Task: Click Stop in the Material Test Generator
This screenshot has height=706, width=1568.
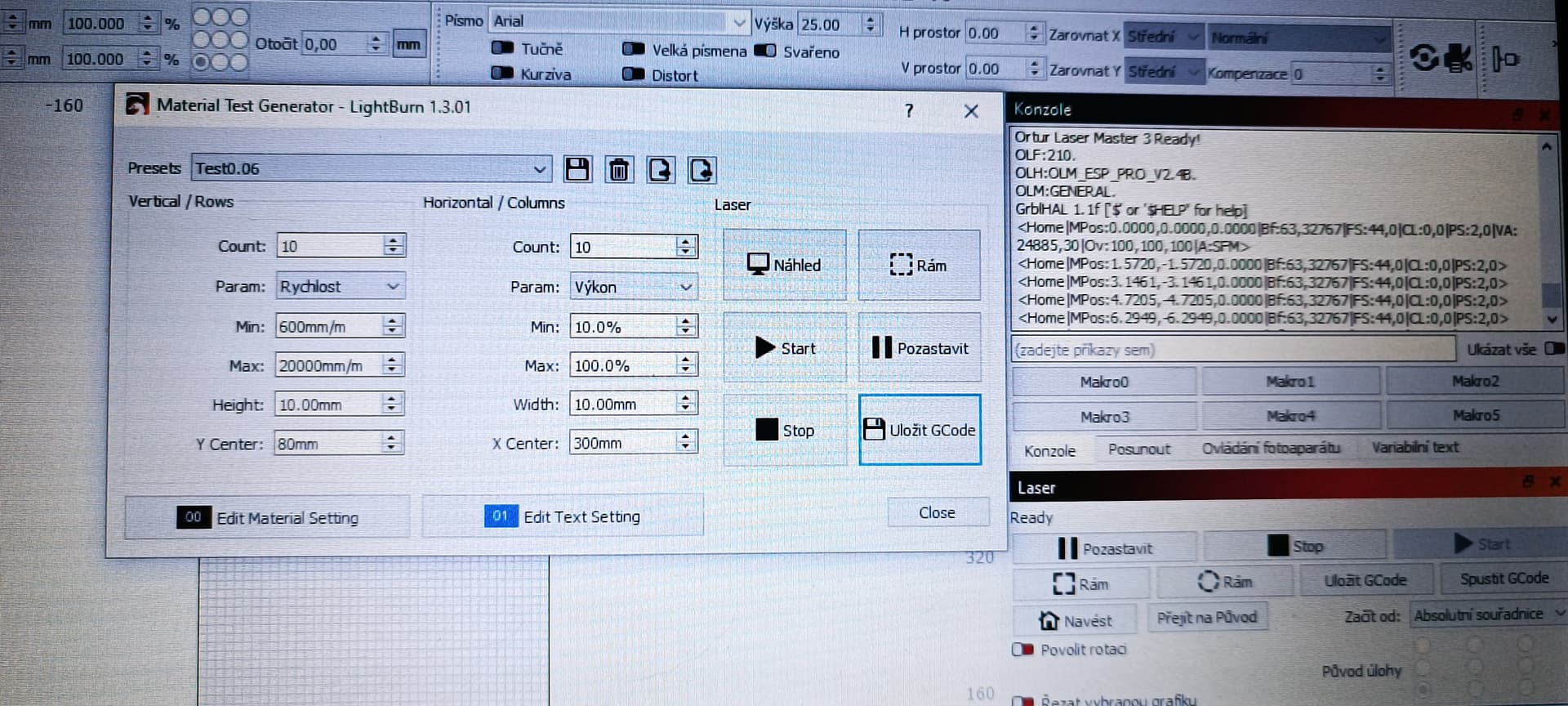Action: [785, 430]
